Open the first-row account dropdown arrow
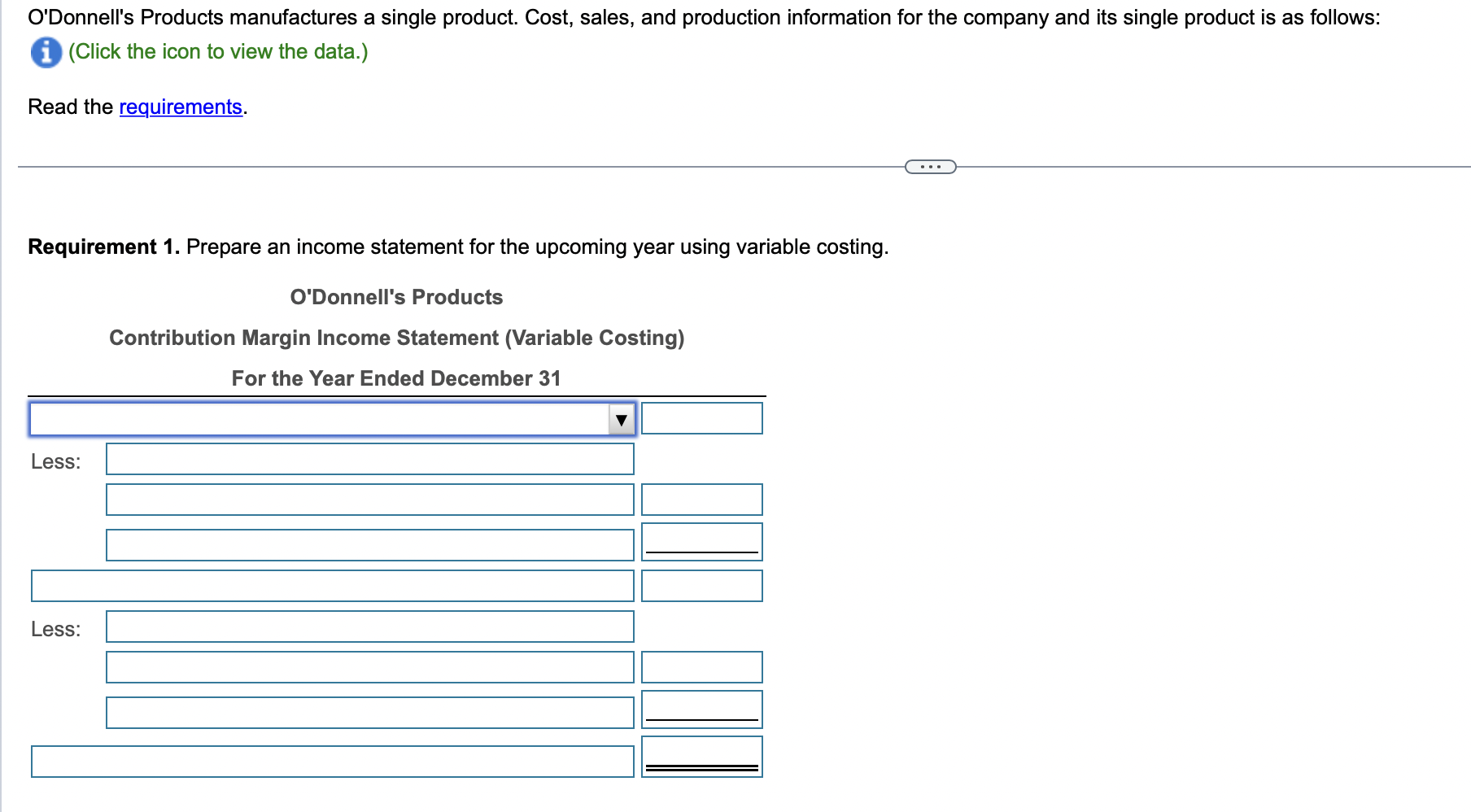 click(x=622, y=420)
